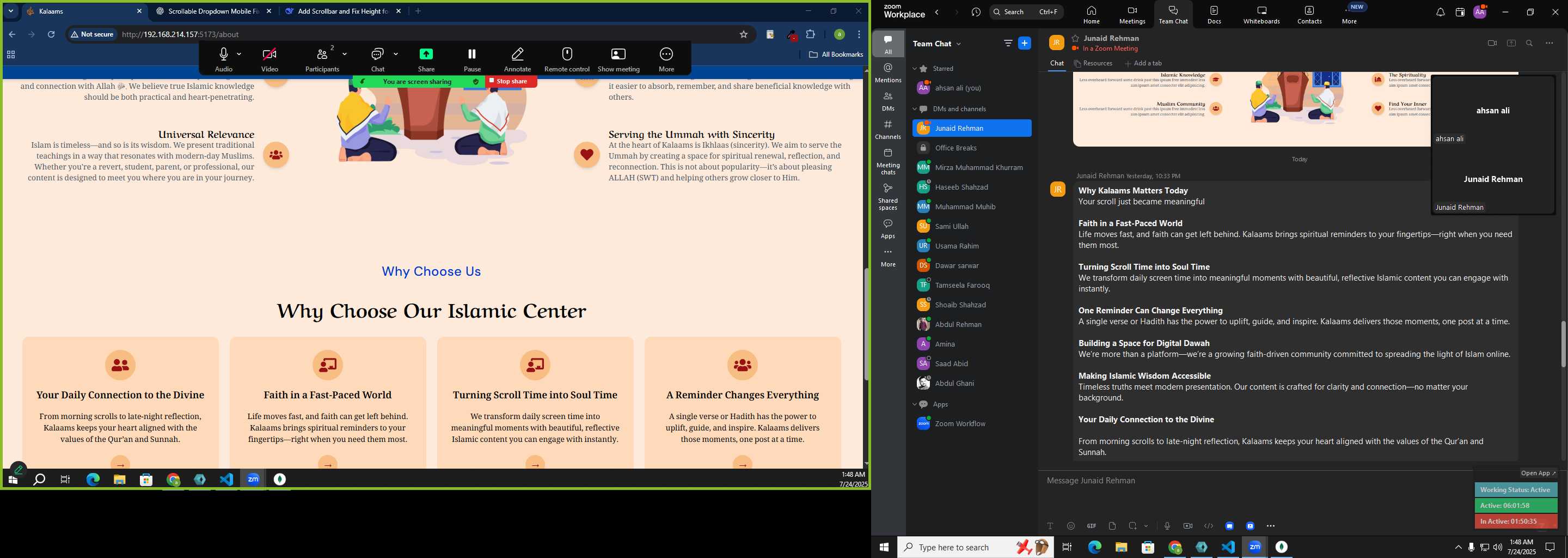Click Open App button above status

point(1538,474)
